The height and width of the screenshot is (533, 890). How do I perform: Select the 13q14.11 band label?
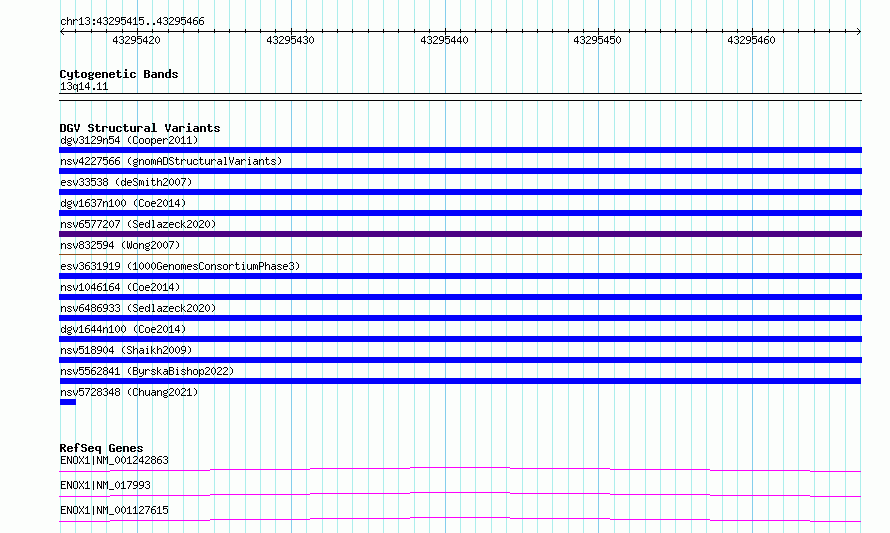(84, 86)
